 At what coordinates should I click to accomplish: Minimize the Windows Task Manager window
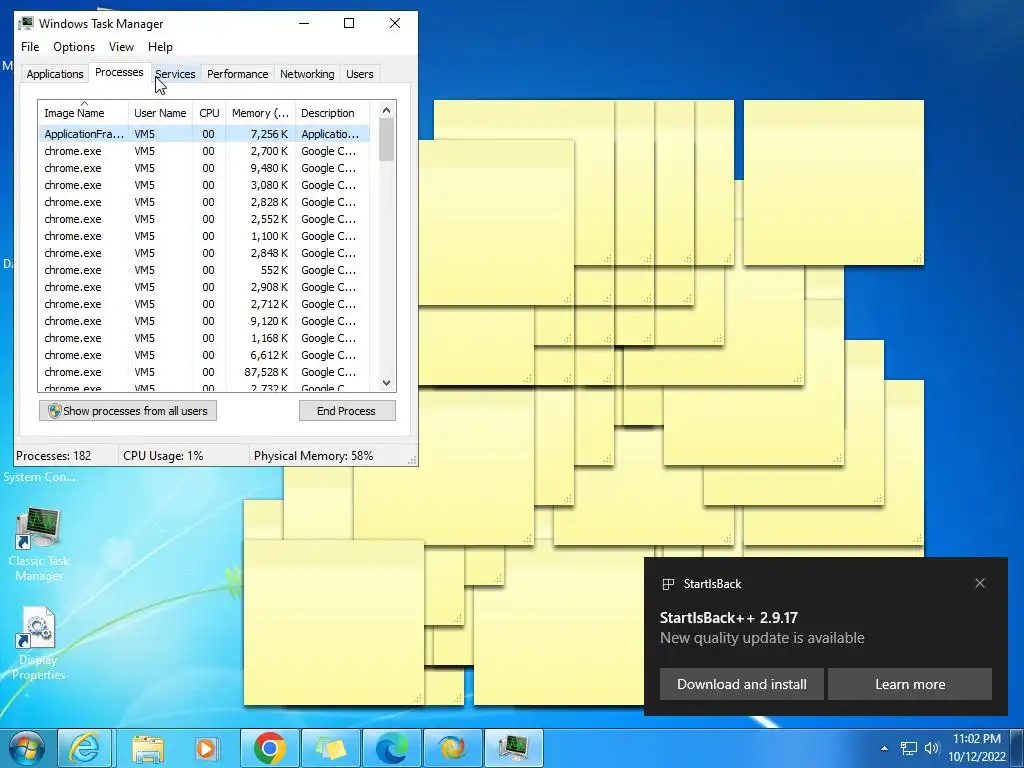click(x=304, y=24)
